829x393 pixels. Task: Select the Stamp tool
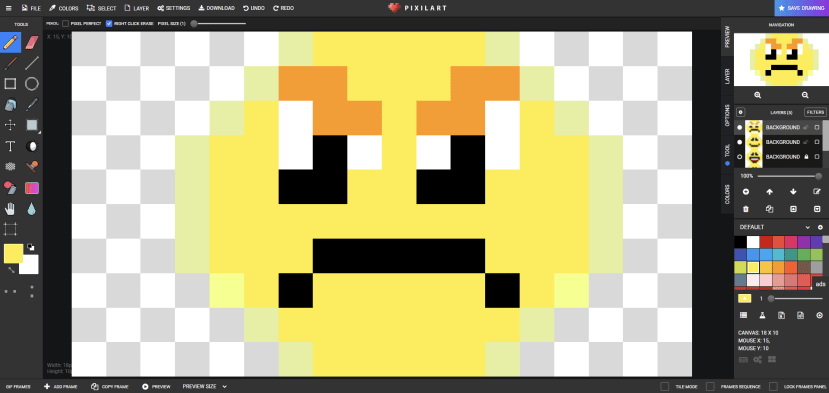pyautogui.click(x=32, y=167)
